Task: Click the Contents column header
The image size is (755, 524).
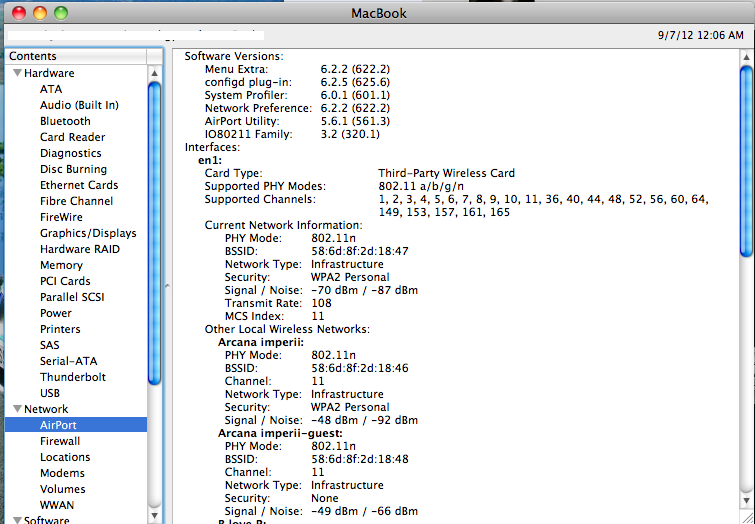Action: click(x=76, y=56)
